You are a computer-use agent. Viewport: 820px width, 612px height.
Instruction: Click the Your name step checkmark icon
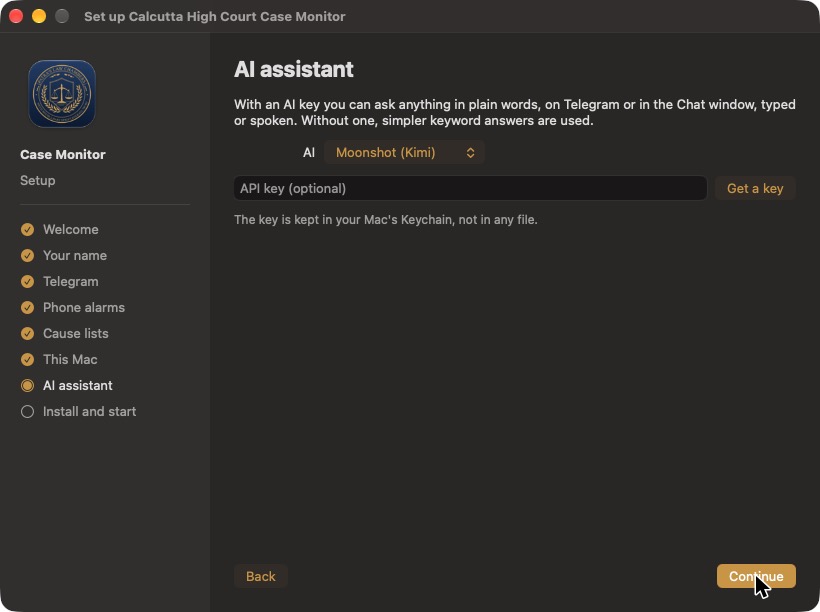point(27,255)
